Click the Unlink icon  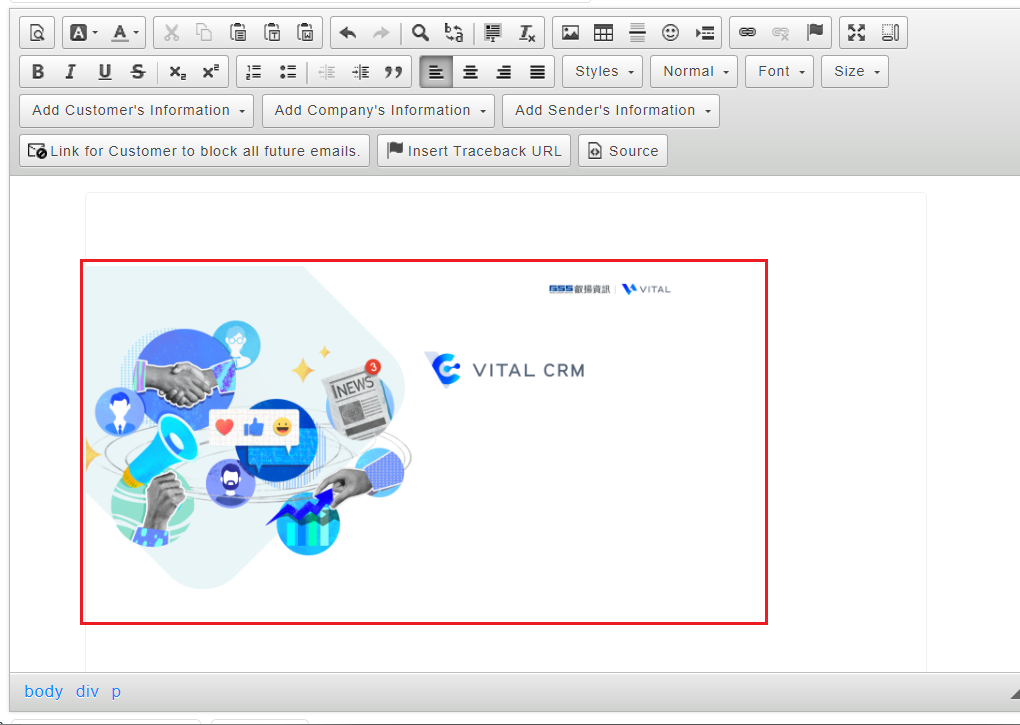coord(781,33)
